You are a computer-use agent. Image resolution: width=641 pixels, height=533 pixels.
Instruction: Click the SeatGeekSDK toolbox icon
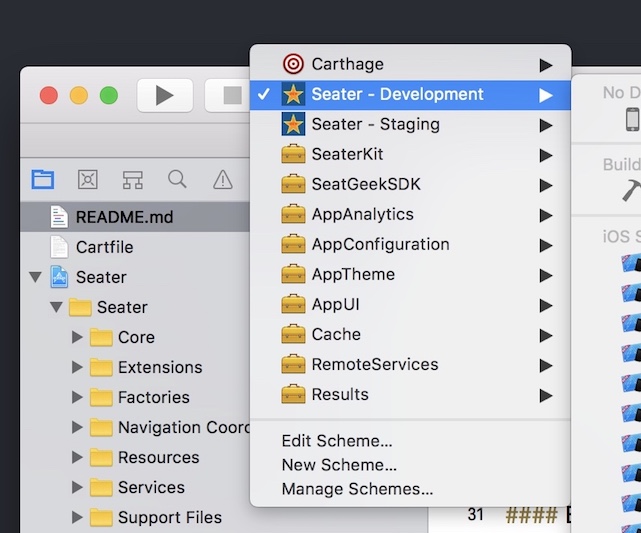click(x=293, y=184)
